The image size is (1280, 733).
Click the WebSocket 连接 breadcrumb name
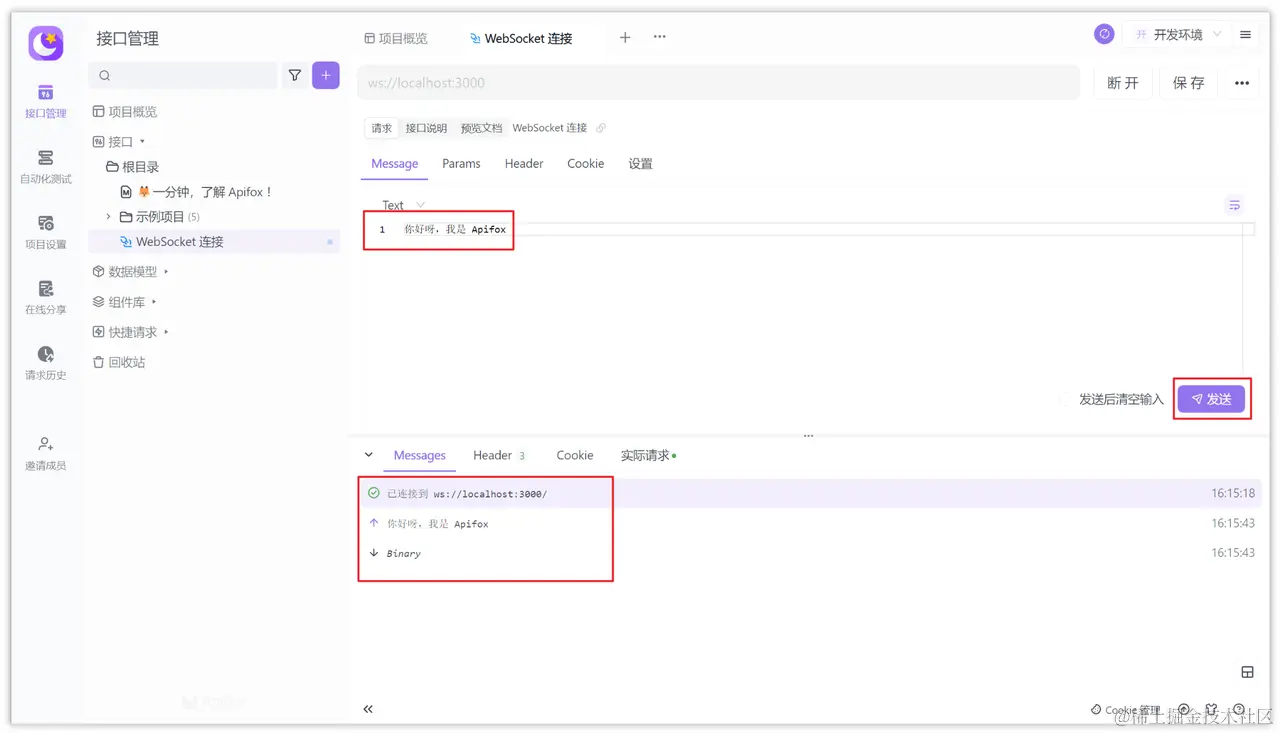point(550,128)
